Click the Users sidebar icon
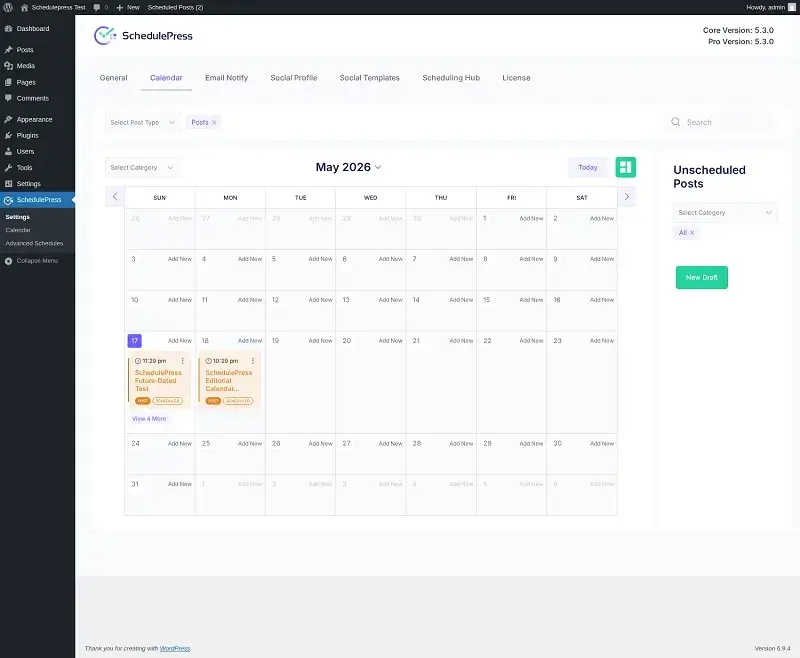The height and width of the screenshot is (658, 800). [x=8, y=151]
